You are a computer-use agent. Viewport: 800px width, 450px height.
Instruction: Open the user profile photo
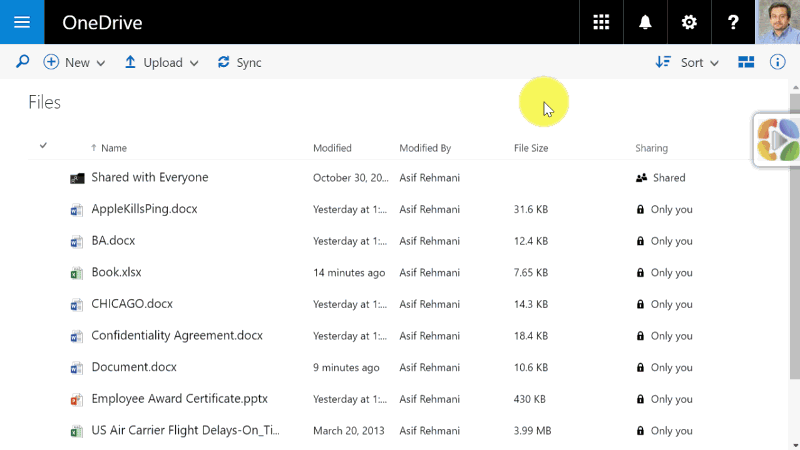778,22
